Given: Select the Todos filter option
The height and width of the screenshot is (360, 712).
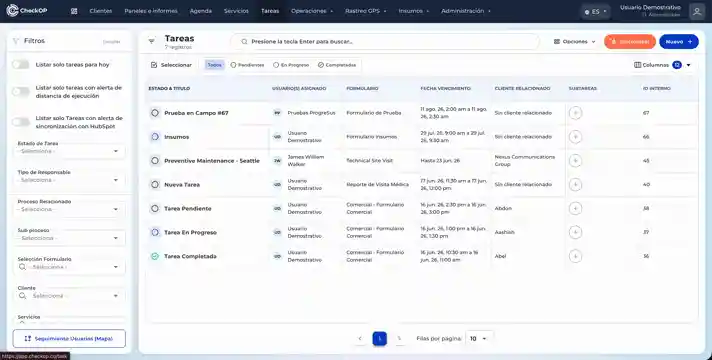Looking at the screenshot, I should pyautogui.click(x=214, y=65).
